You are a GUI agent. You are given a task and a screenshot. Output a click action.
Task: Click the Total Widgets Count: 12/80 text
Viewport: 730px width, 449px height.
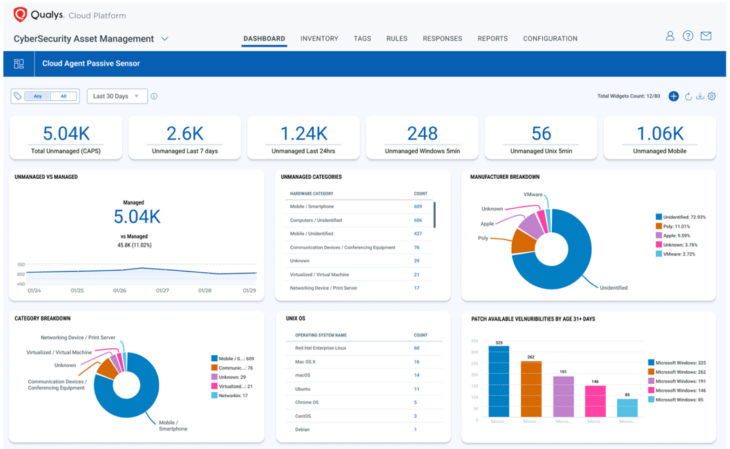[629, 96]
